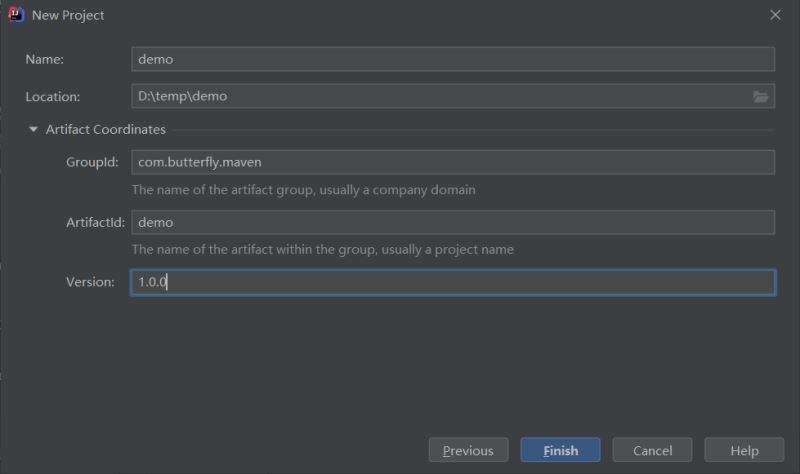Screen dimensions: 800x474
Task: Click the GroupId label
Action: [92, 162]
